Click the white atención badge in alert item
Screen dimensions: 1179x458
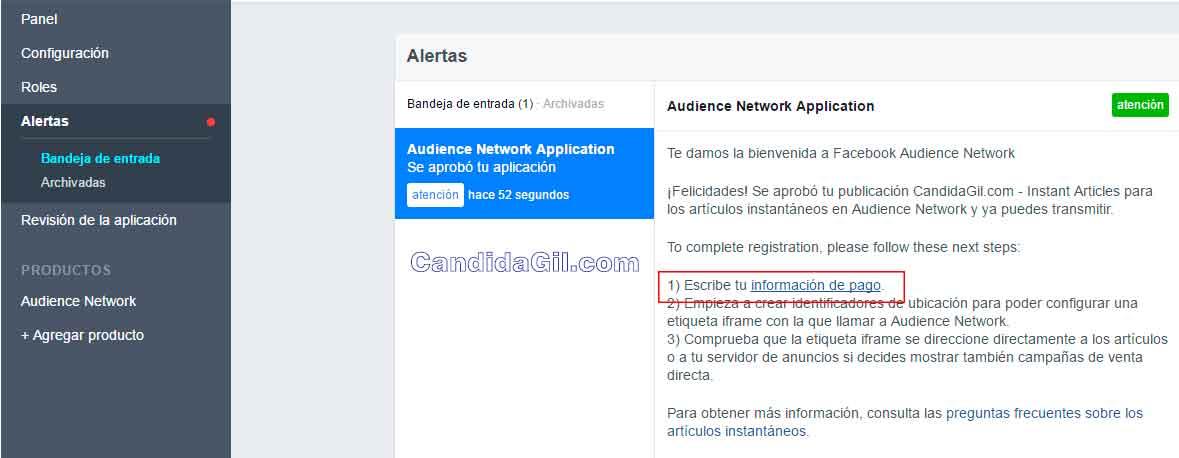[x=435, y=195]
